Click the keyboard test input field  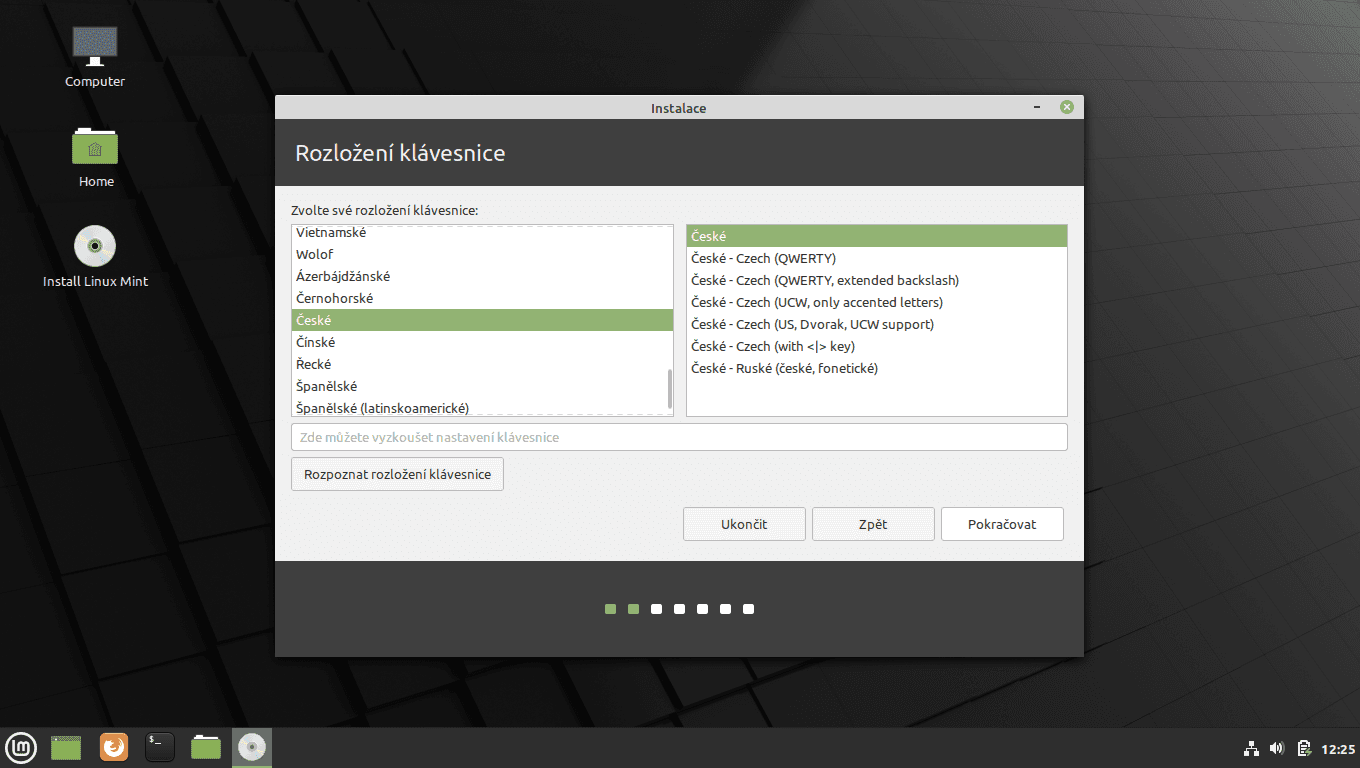pyautogui.click(x=678, y=436)
